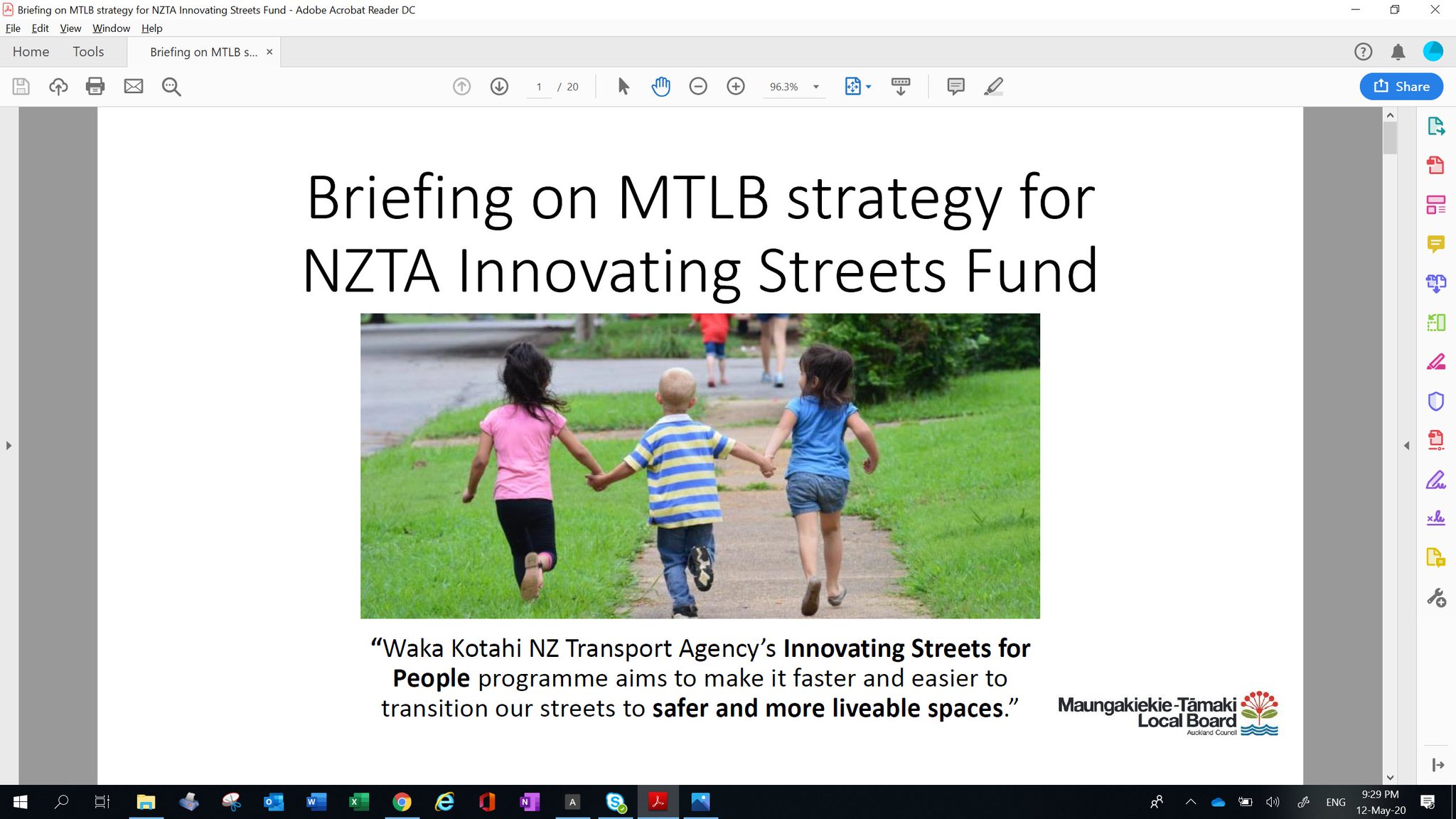Open Word from taskbar
Screen dimensions: 1456x819
pyautogui.click(x=316, y=802)
